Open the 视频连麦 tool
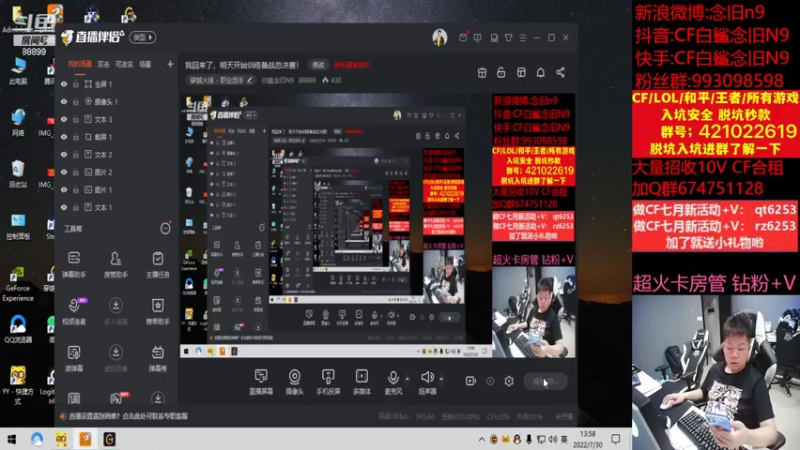This screenshot has width=800, height=450. [74, 311]
